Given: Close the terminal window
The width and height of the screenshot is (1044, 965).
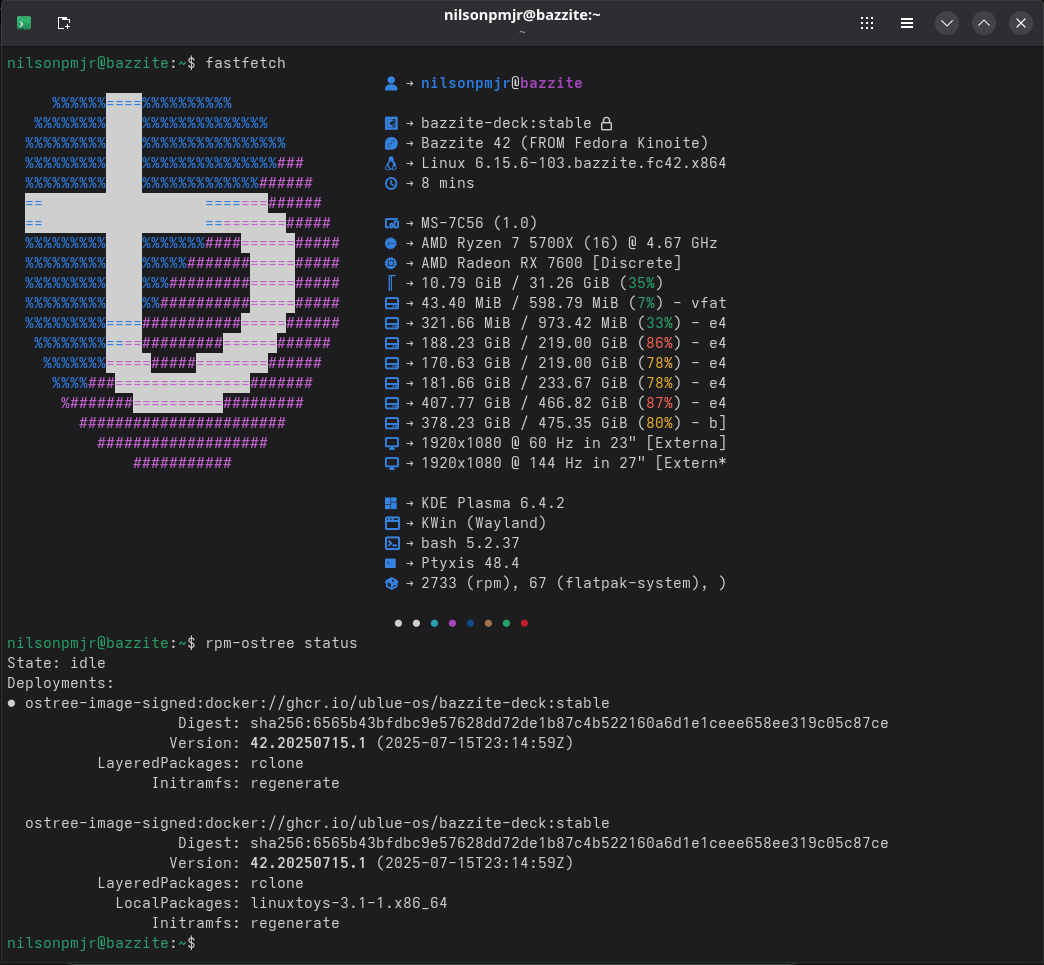Looking at the screenshot, I should (x=1021, y=23).
